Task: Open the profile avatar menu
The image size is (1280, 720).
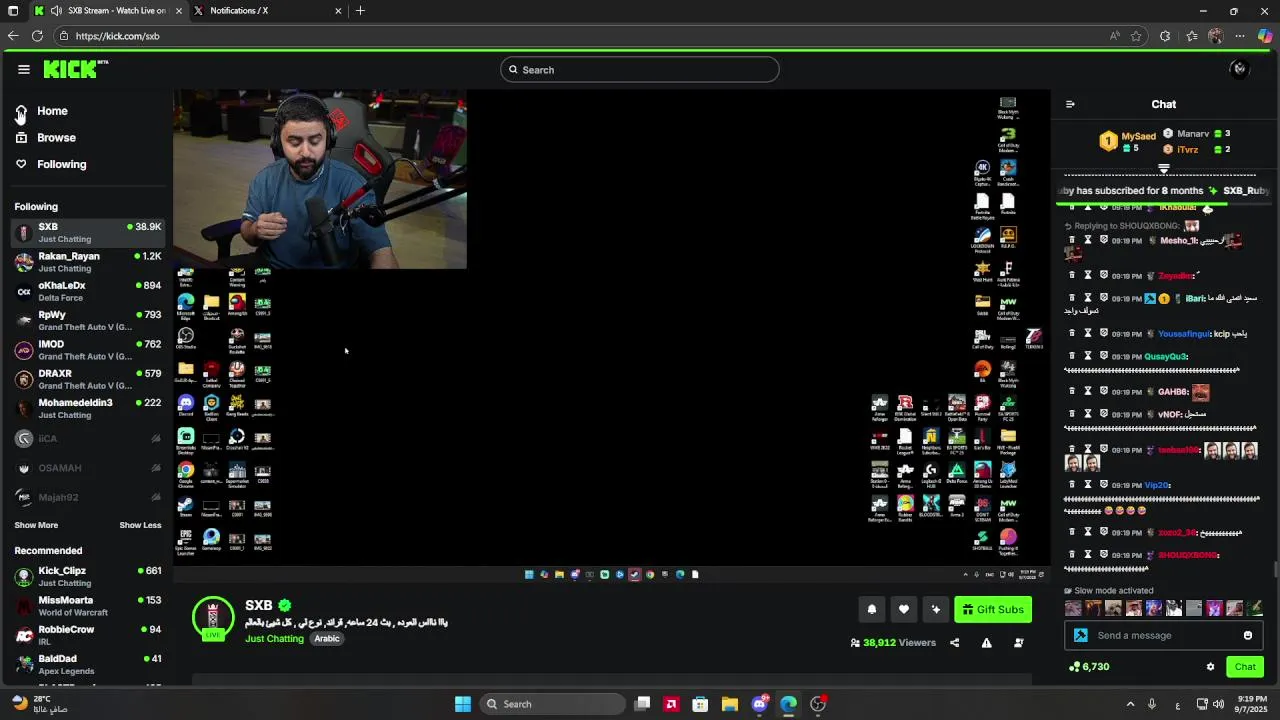Action: click(x=1240, y=69)
